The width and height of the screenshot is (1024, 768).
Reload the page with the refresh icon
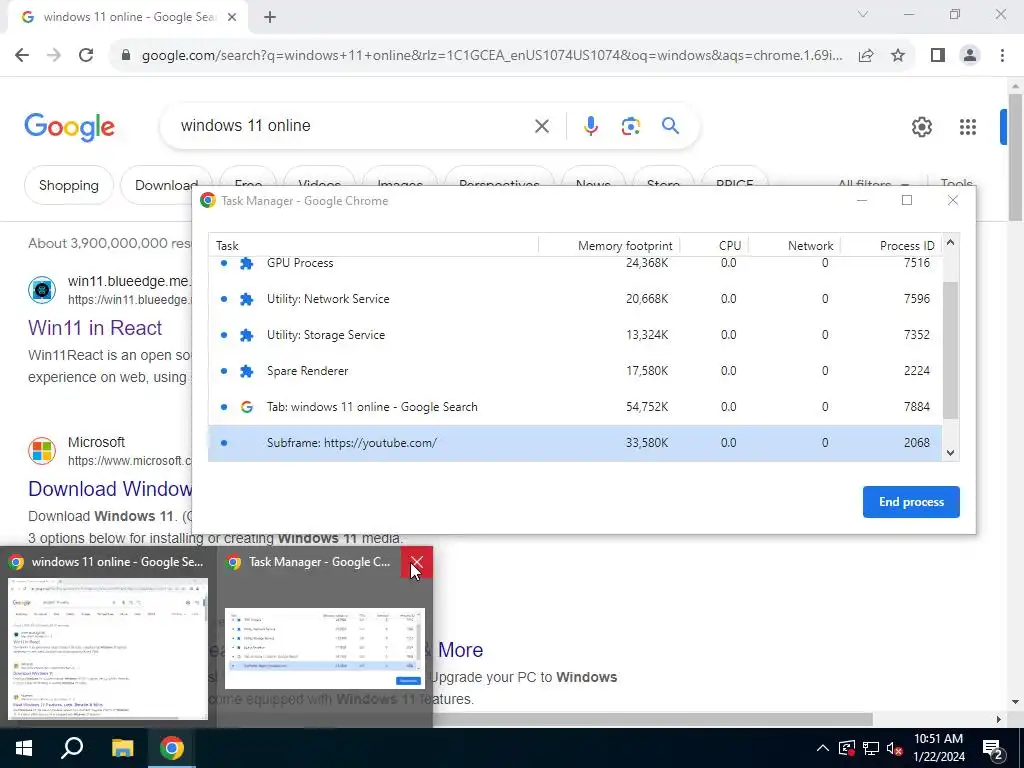[x=86, y=55]
